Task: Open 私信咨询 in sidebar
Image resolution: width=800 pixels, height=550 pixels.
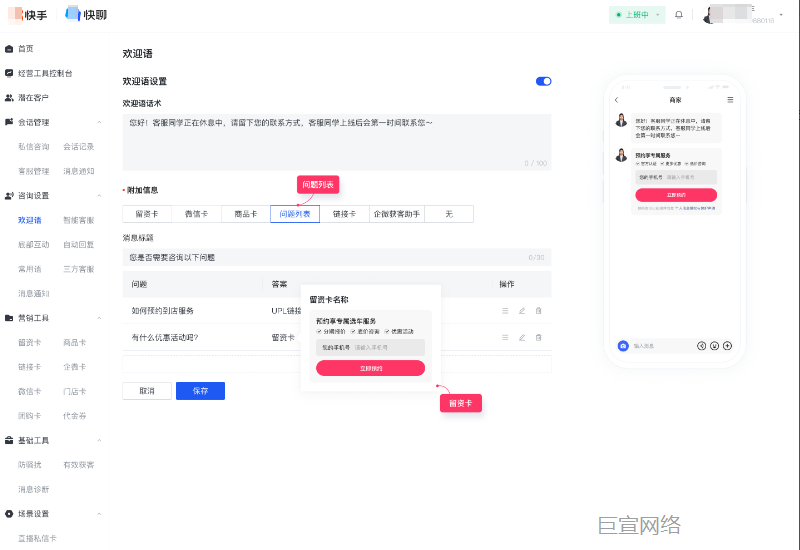Action: (34, 146)
